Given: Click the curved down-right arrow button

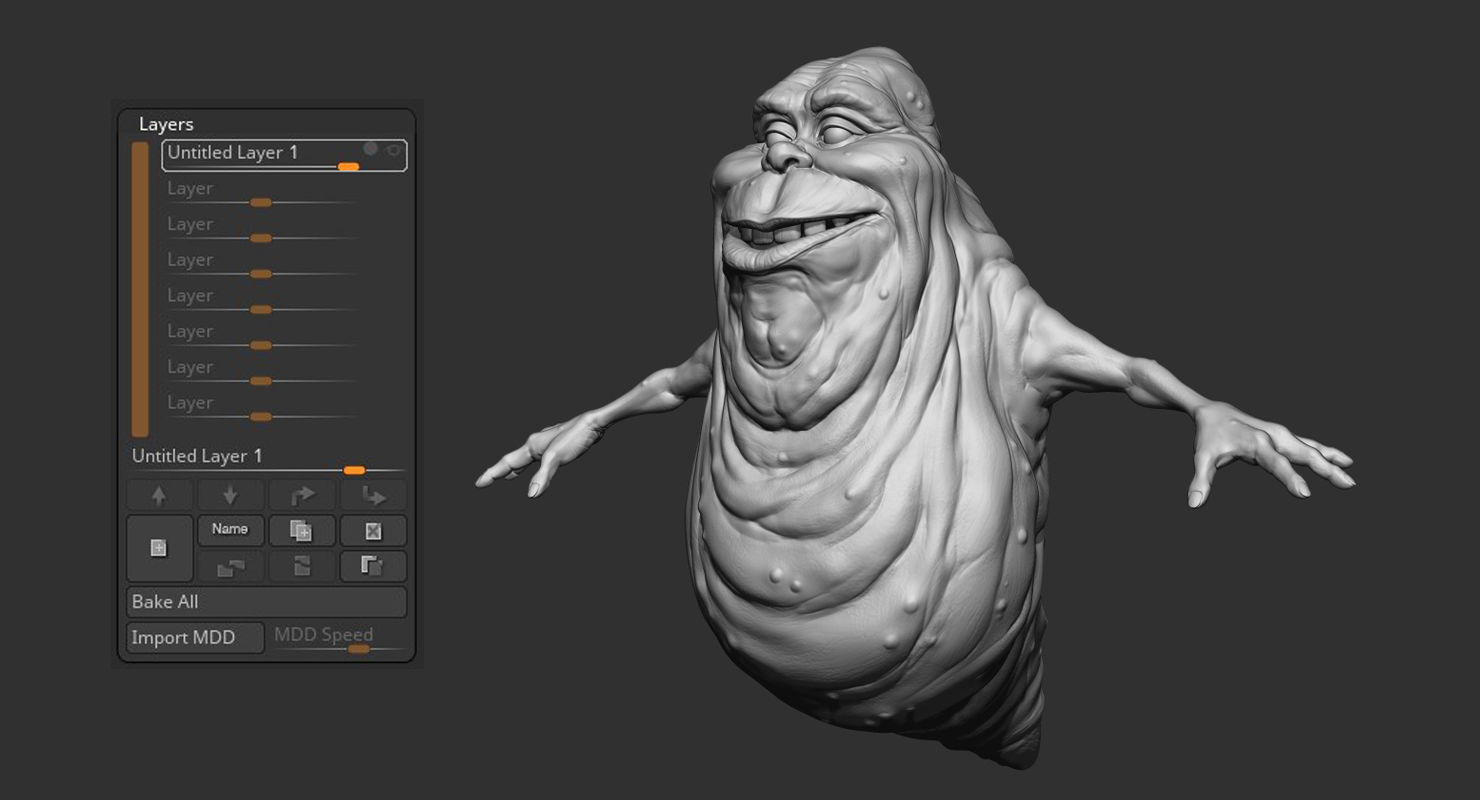Looking at the screenshot, I should pos(373,495).
